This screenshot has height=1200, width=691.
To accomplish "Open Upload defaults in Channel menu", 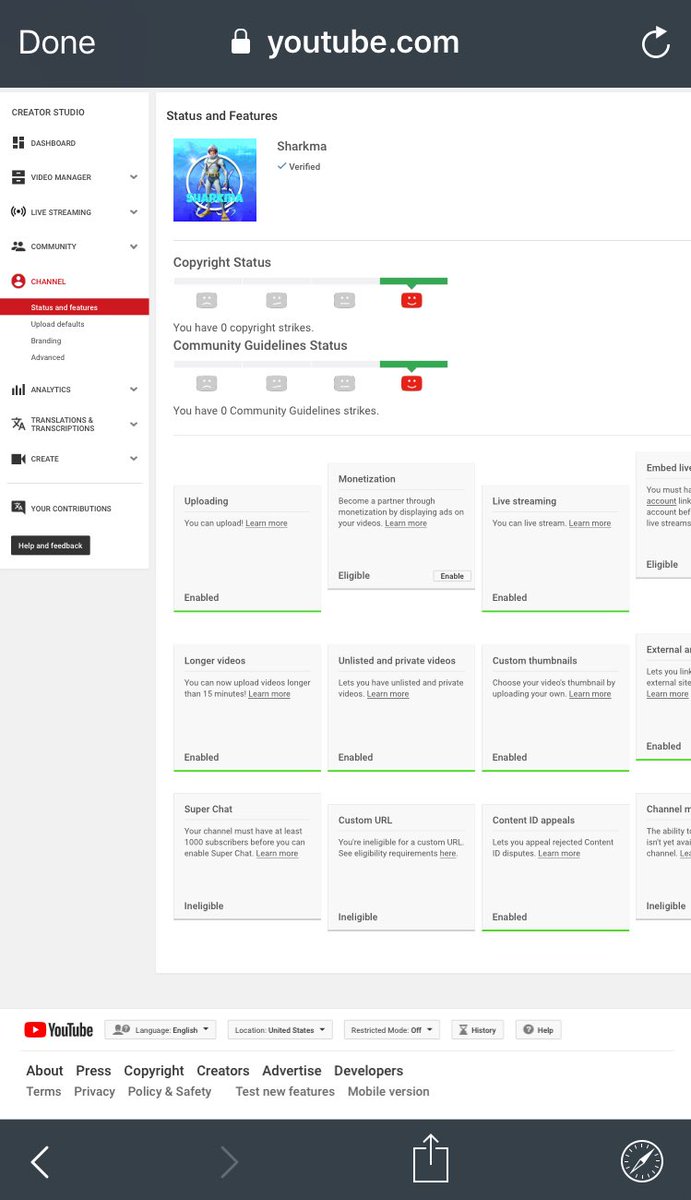I will (x=58, y=324).
